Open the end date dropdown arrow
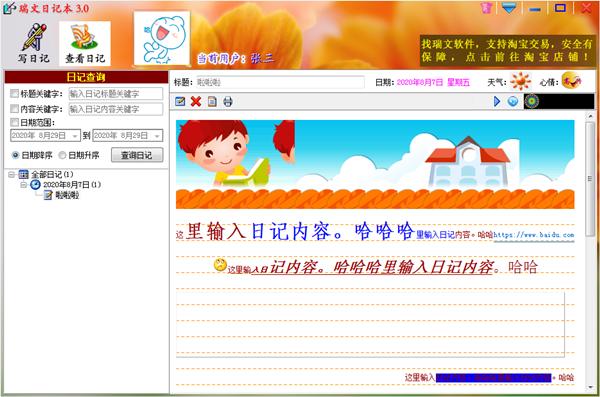Screen dimensions: 600x397 tap(157, 136)
